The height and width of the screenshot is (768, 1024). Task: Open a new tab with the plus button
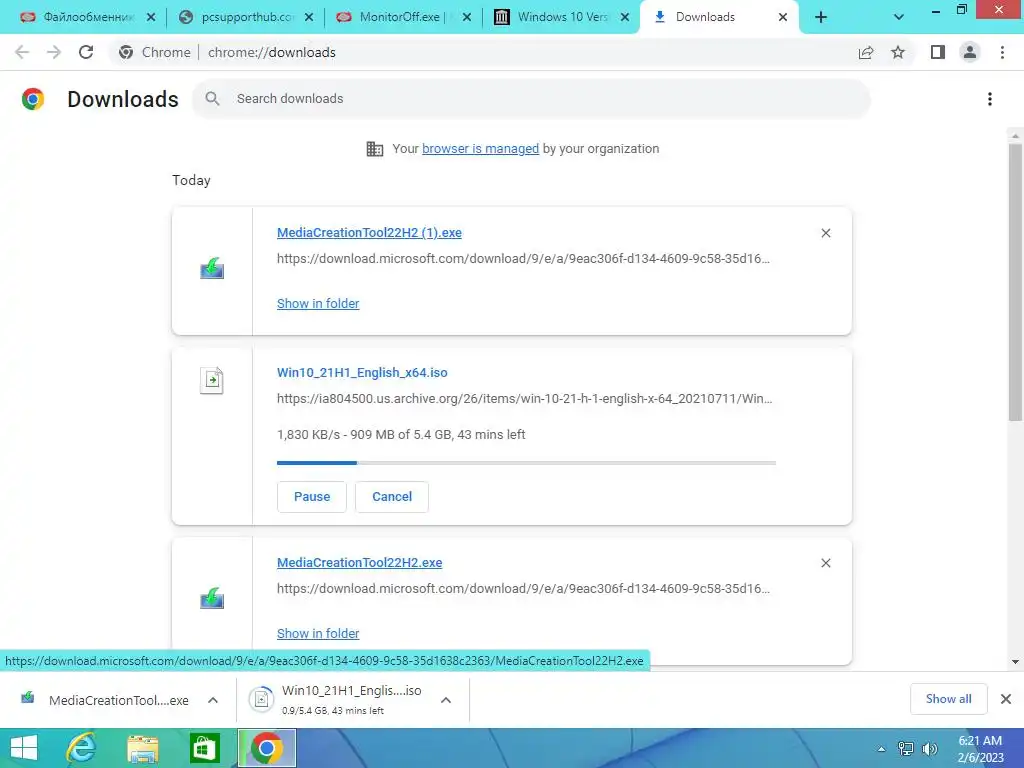[821, 17]
